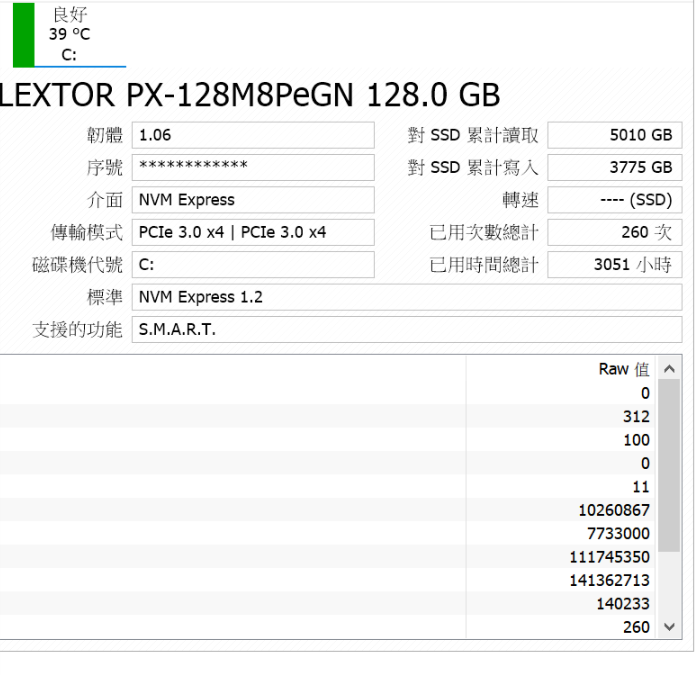
Task: Click total host reads value 5010 GB
Action: coord(615,135)
